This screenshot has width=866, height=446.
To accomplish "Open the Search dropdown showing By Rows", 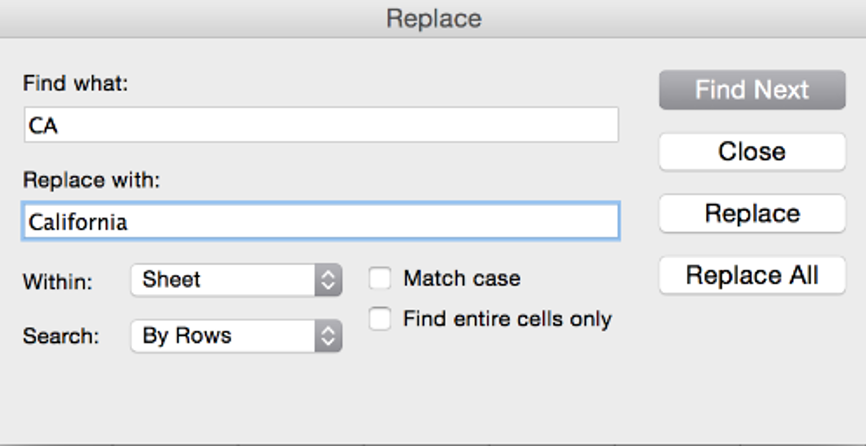I will click(x=225, y=336).
